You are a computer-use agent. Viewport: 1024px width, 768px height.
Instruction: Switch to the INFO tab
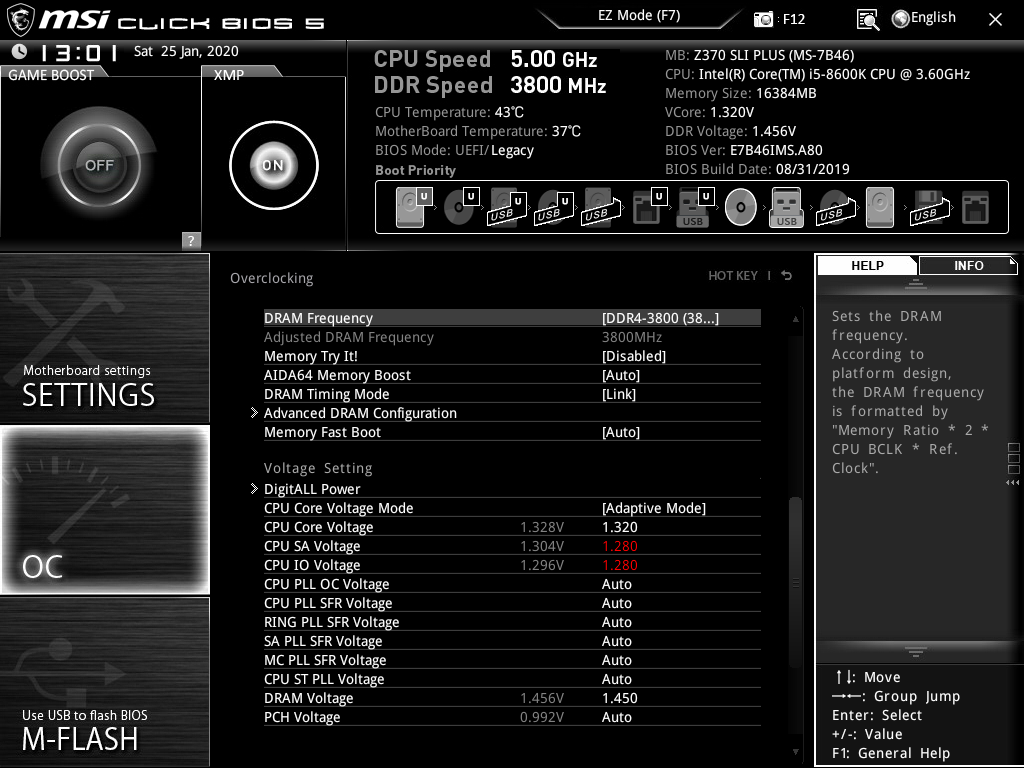pos(968,265)
